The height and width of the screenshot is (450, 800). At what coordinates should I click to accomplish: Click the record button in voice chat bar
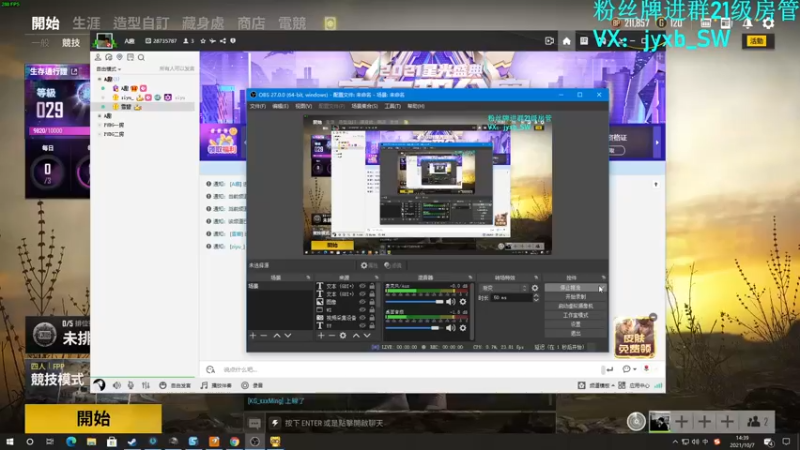click(253, 385)
